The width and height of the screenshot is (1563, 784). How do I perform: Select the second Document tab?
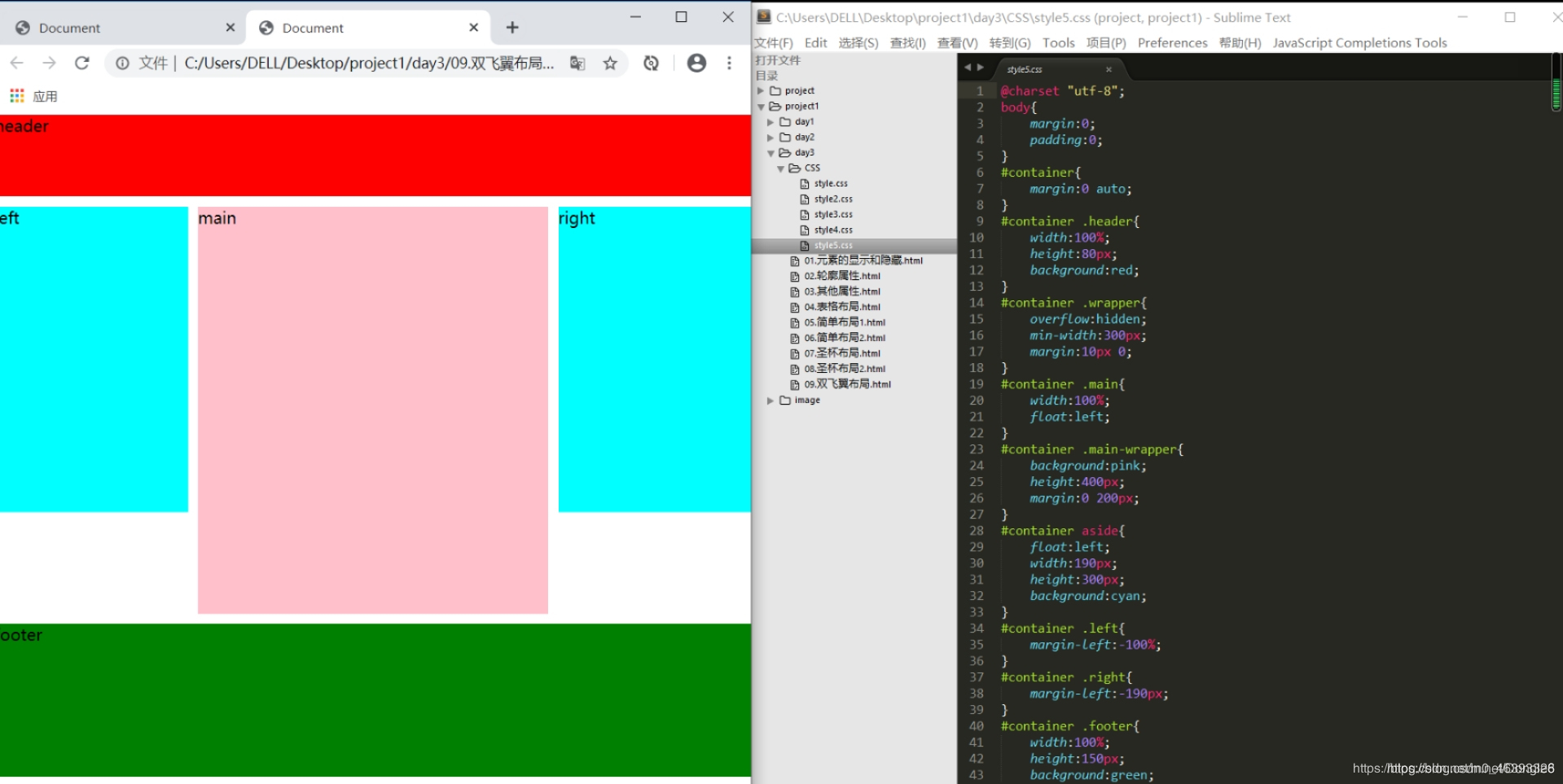(368, 28)
